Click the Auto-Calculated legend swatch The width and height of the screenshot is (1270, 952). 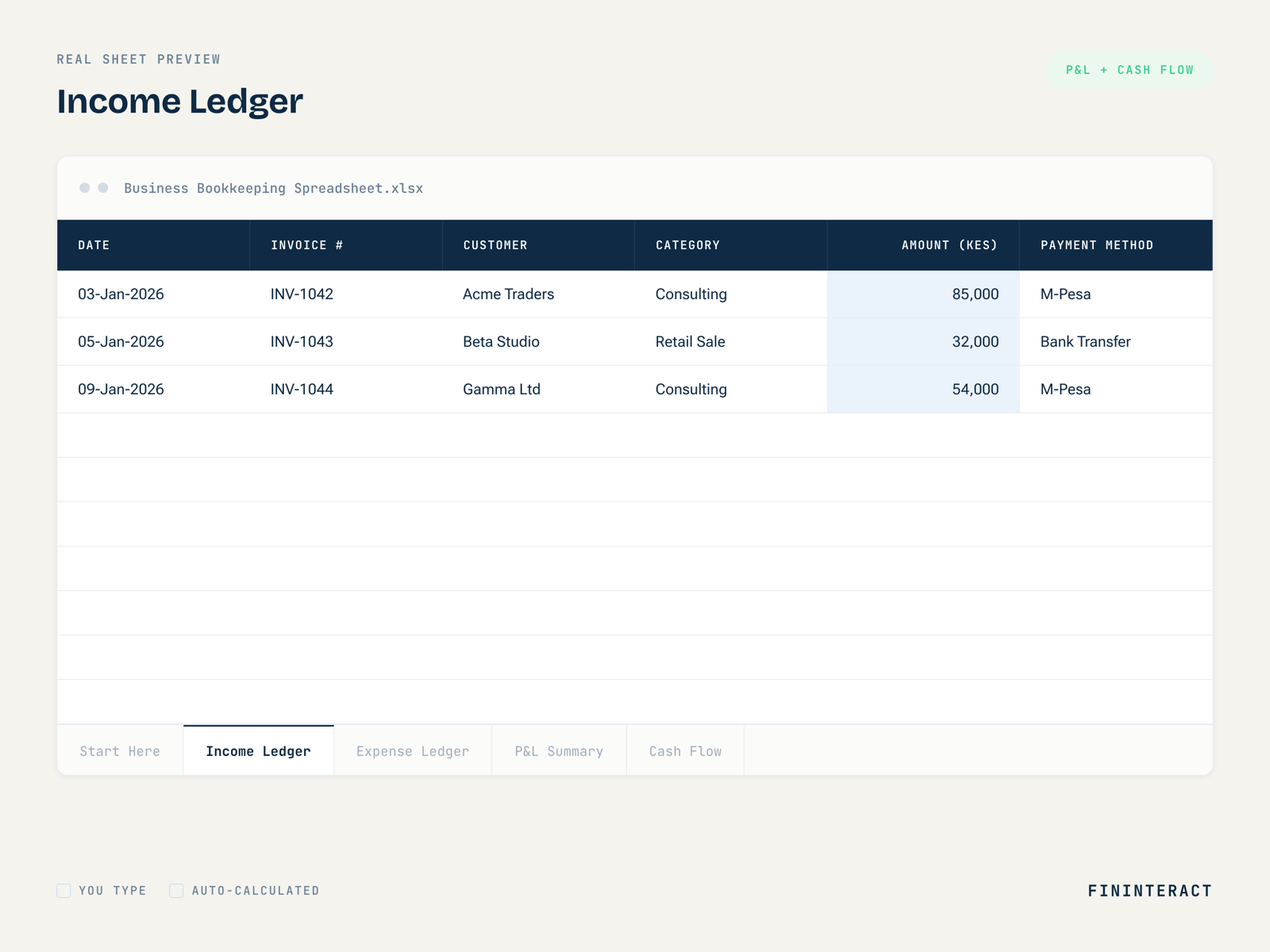click(176, 890)
